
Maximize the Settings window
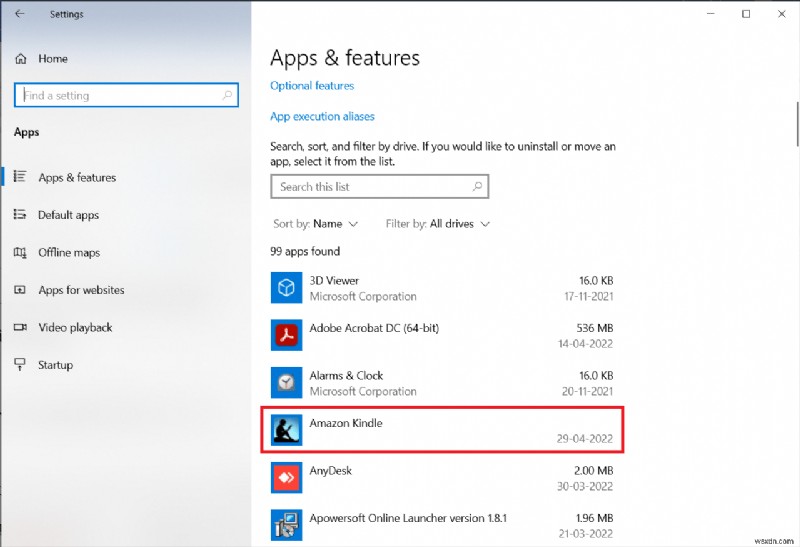tap(746, 14)
